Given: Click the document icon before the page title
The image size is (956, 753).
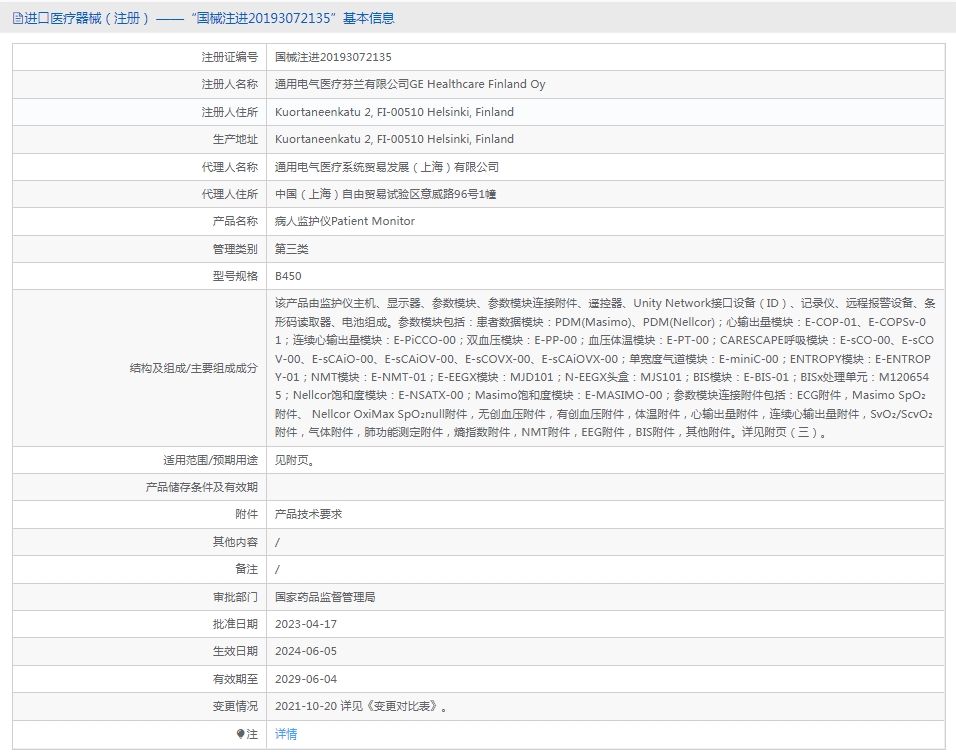Looking at the screenshot, I should pos(18,18).
